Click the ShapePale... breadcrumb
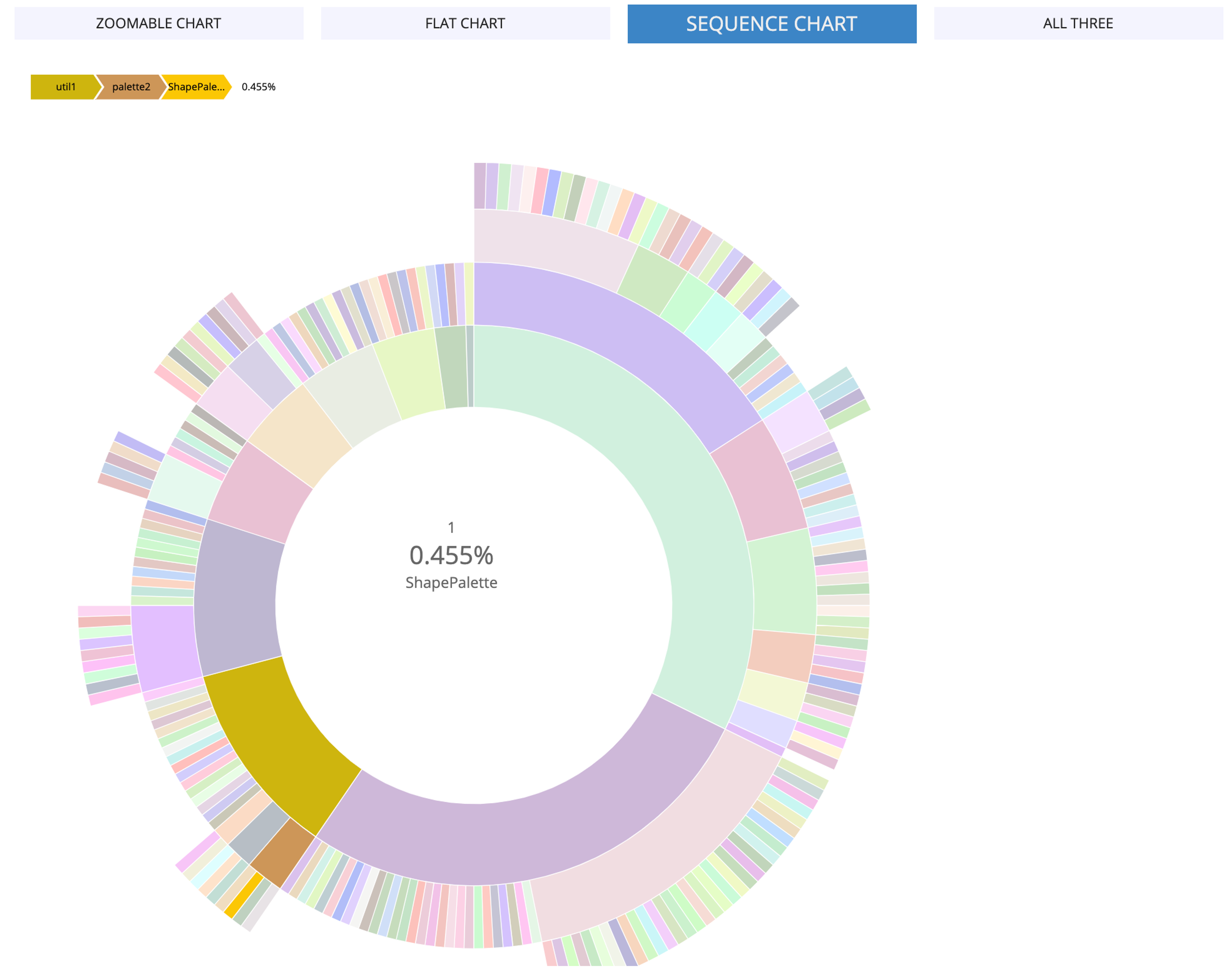 click(x=196, y=87)
